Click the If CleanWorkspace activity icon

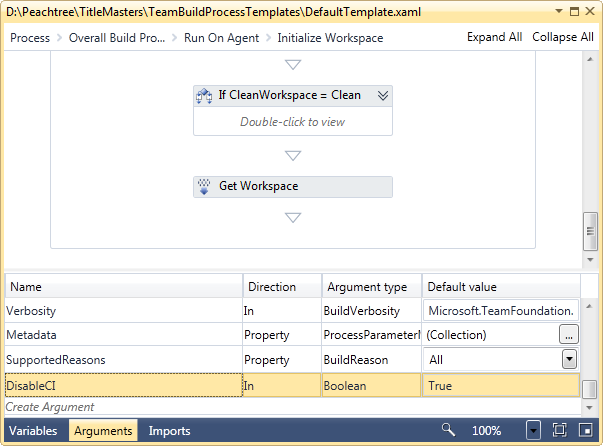204,96
